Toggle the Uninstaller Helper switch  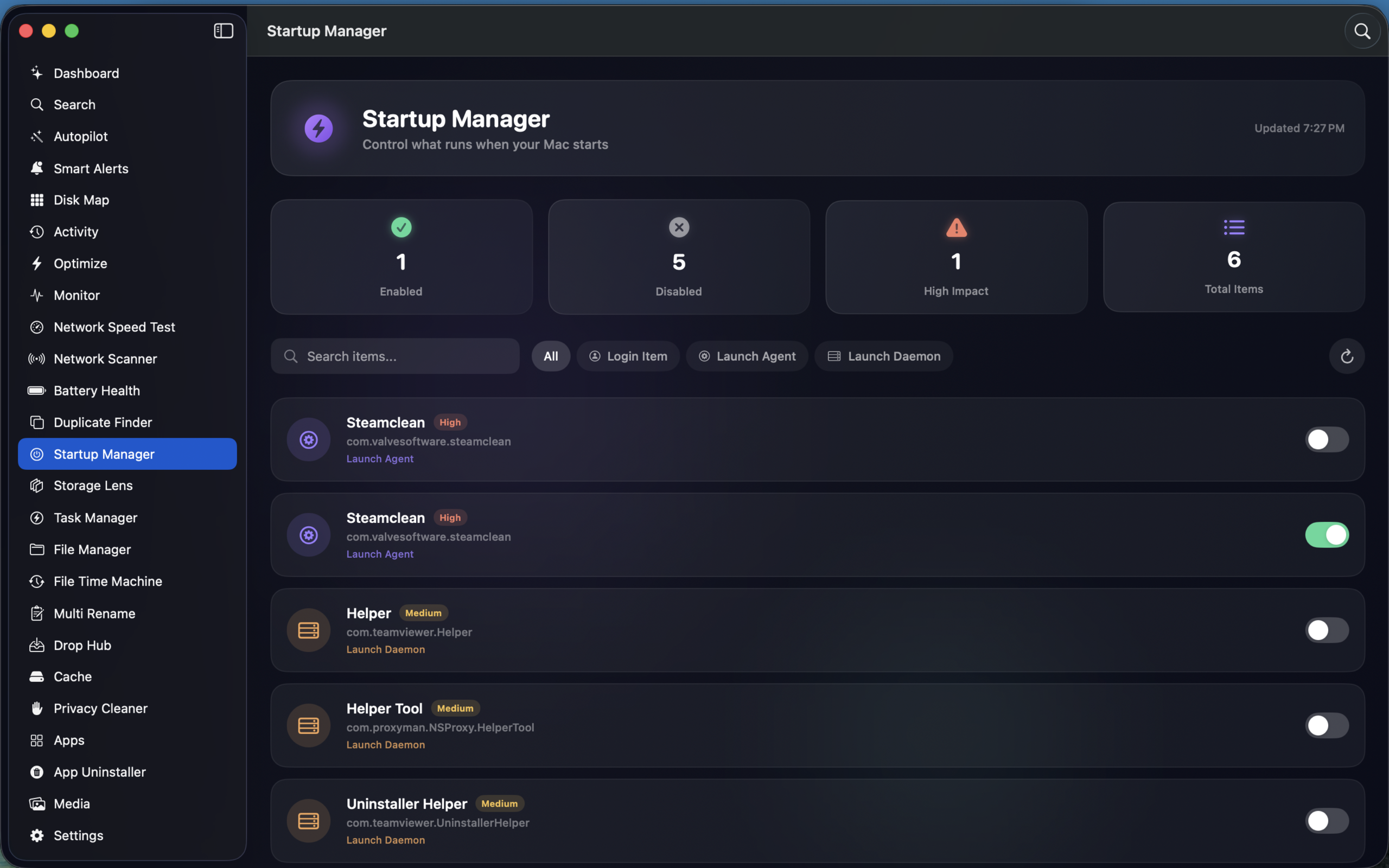[1327, 821]
